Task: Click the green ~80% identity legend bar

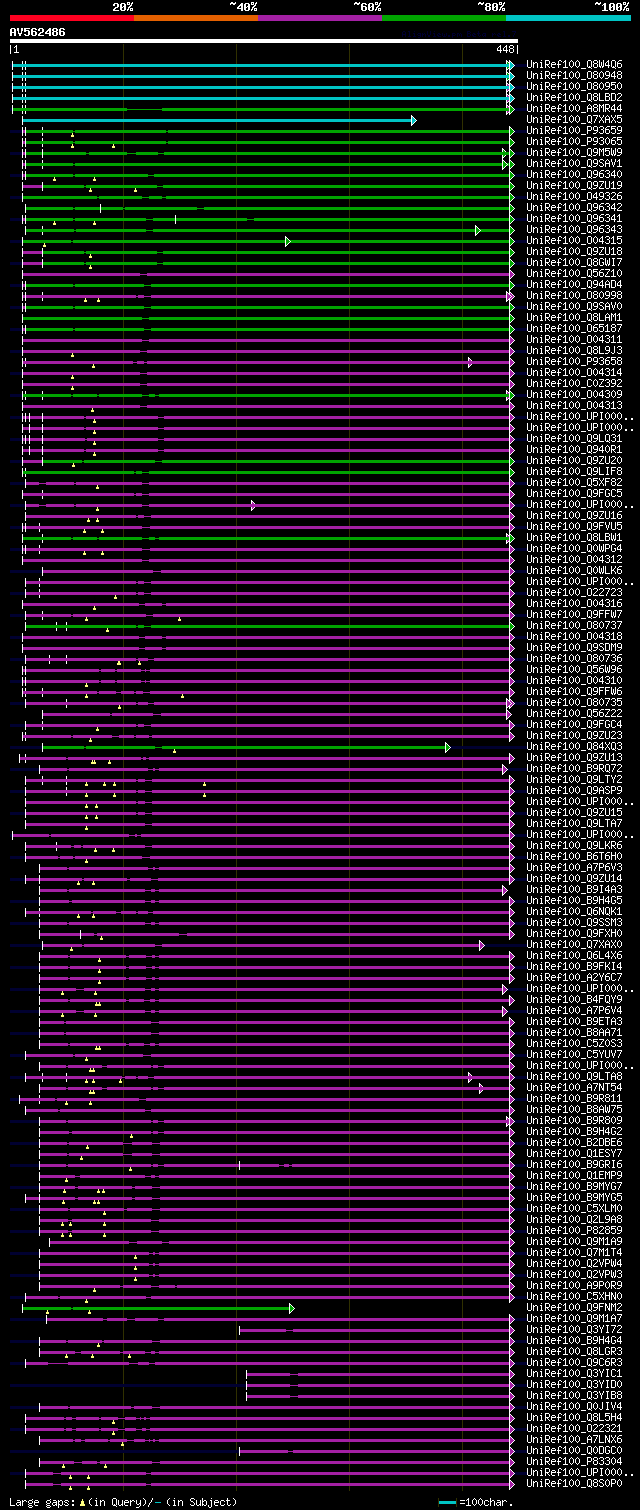Action: click(444, 18)
